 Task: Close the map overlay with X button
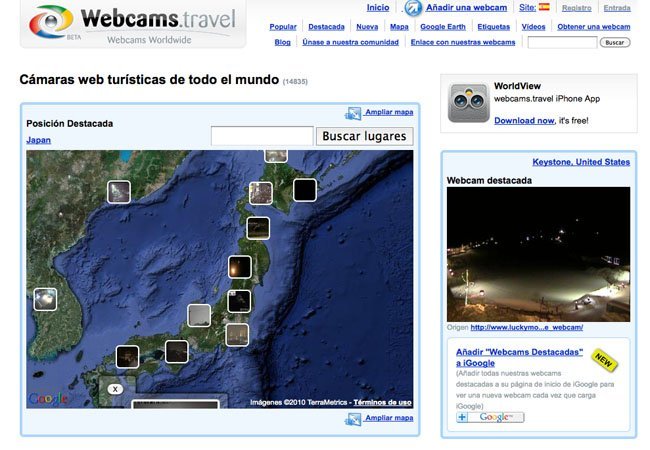pyautogui.click(x=115, y=389)
